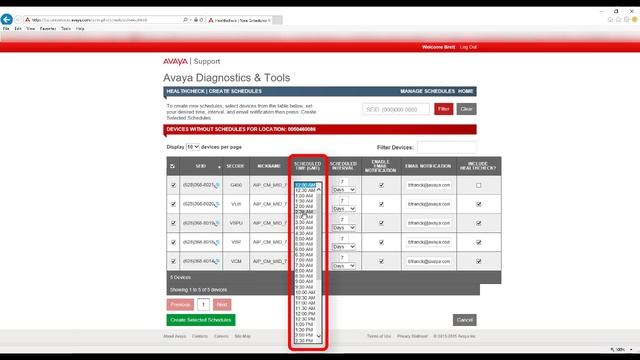Click the browser back arrow button
Image resolution: width=640 pixels, height=360 pixels.
pyautogui.click(x=7, y=19)
